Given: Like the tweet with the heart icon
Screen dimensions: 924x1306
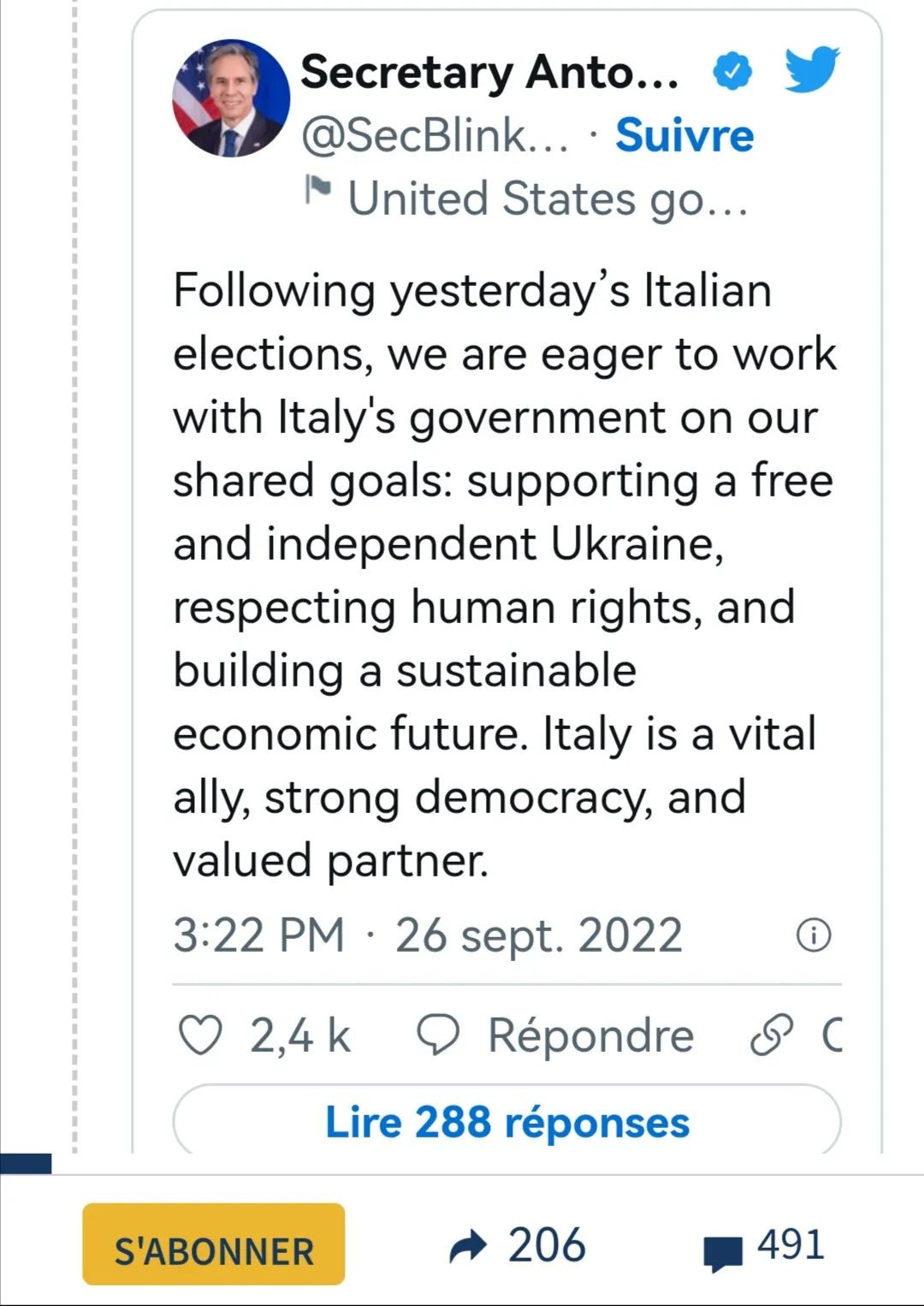Looking at the screenshot, I should 199,1036.
